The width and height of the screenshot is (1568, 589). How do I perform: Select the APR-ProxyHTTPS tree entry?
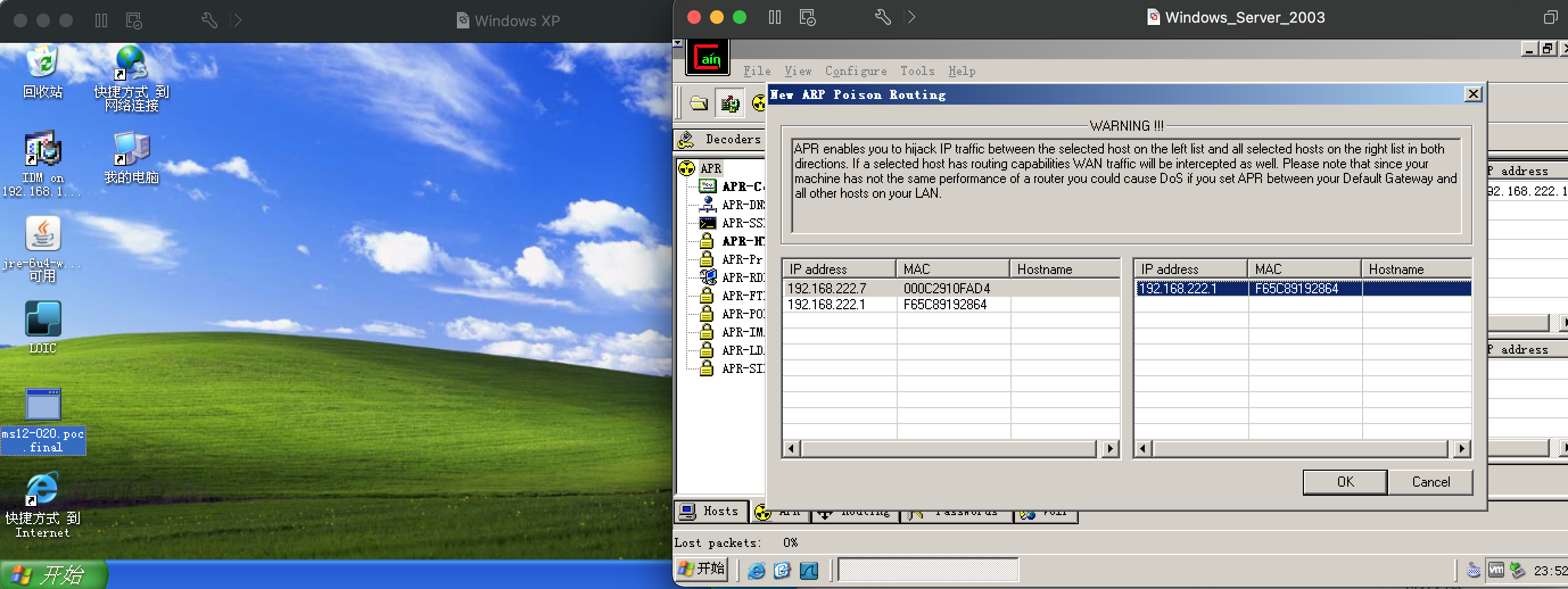click(x=742, y=259)
